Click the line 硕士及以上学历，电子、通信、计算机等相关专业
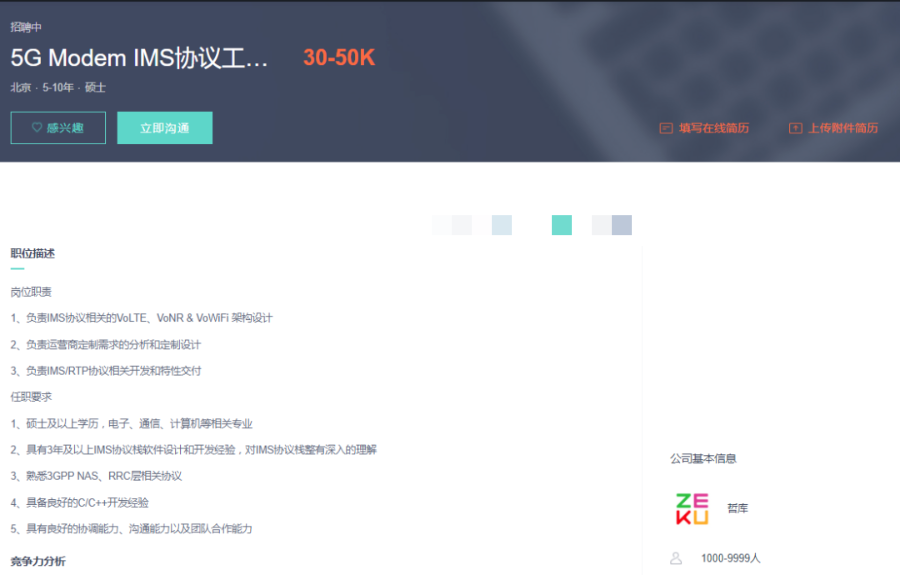900x575 pixels. [131, 424]
